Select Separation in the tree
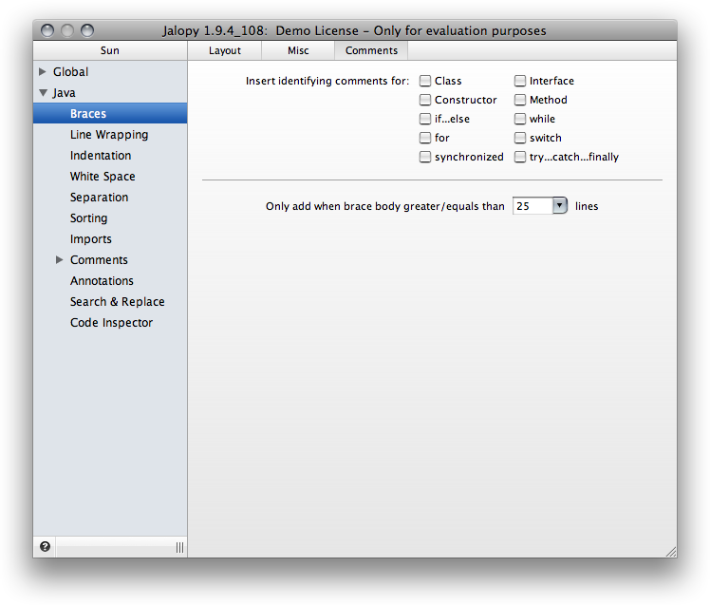This screenshot has width=710, height=605. [x=99, y=197]
